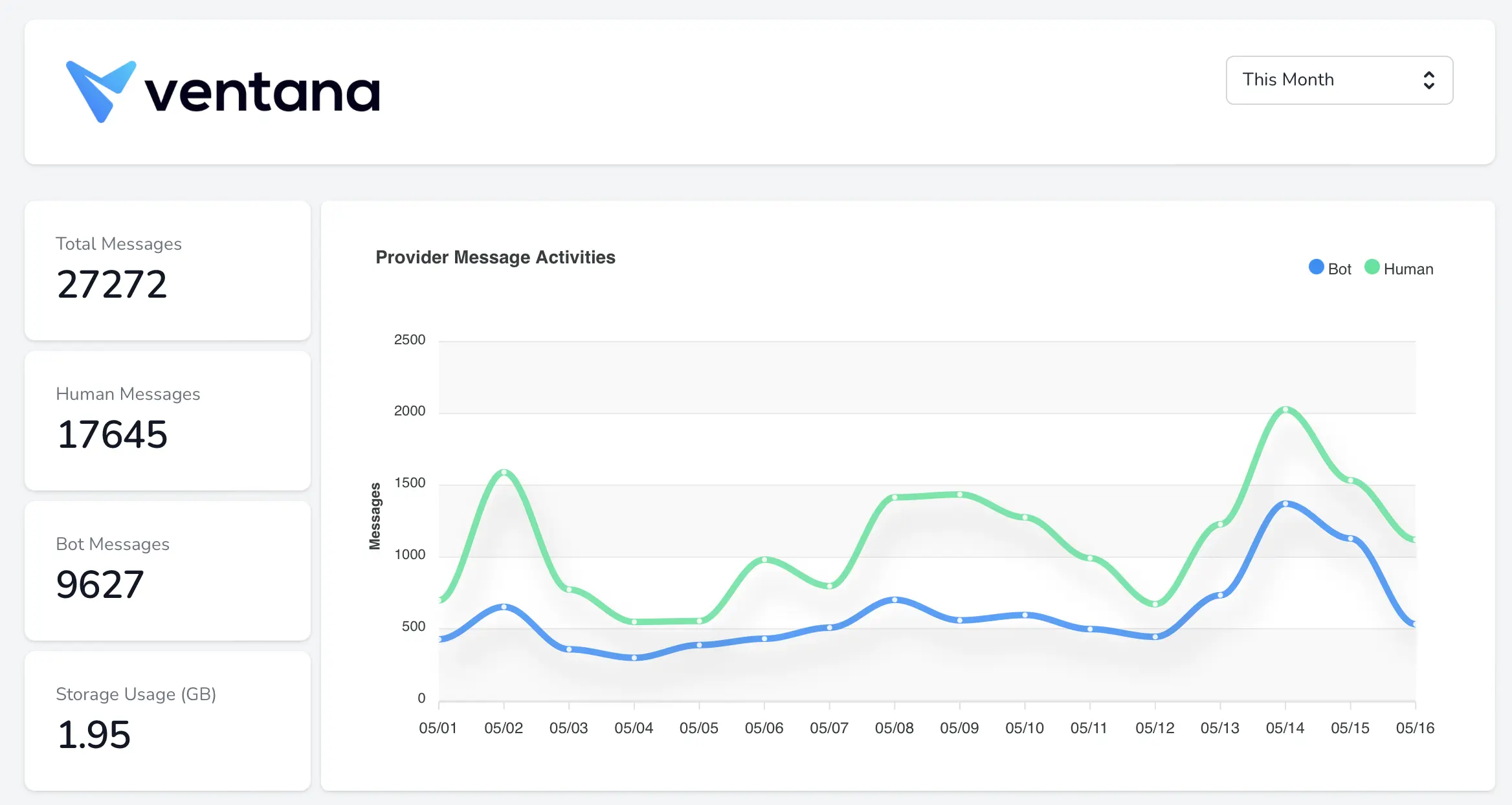Click the 05/10 date label on x-axis
Image resolution: width=1512 pixels, height=805 pixels.
tap(1024, 728)
